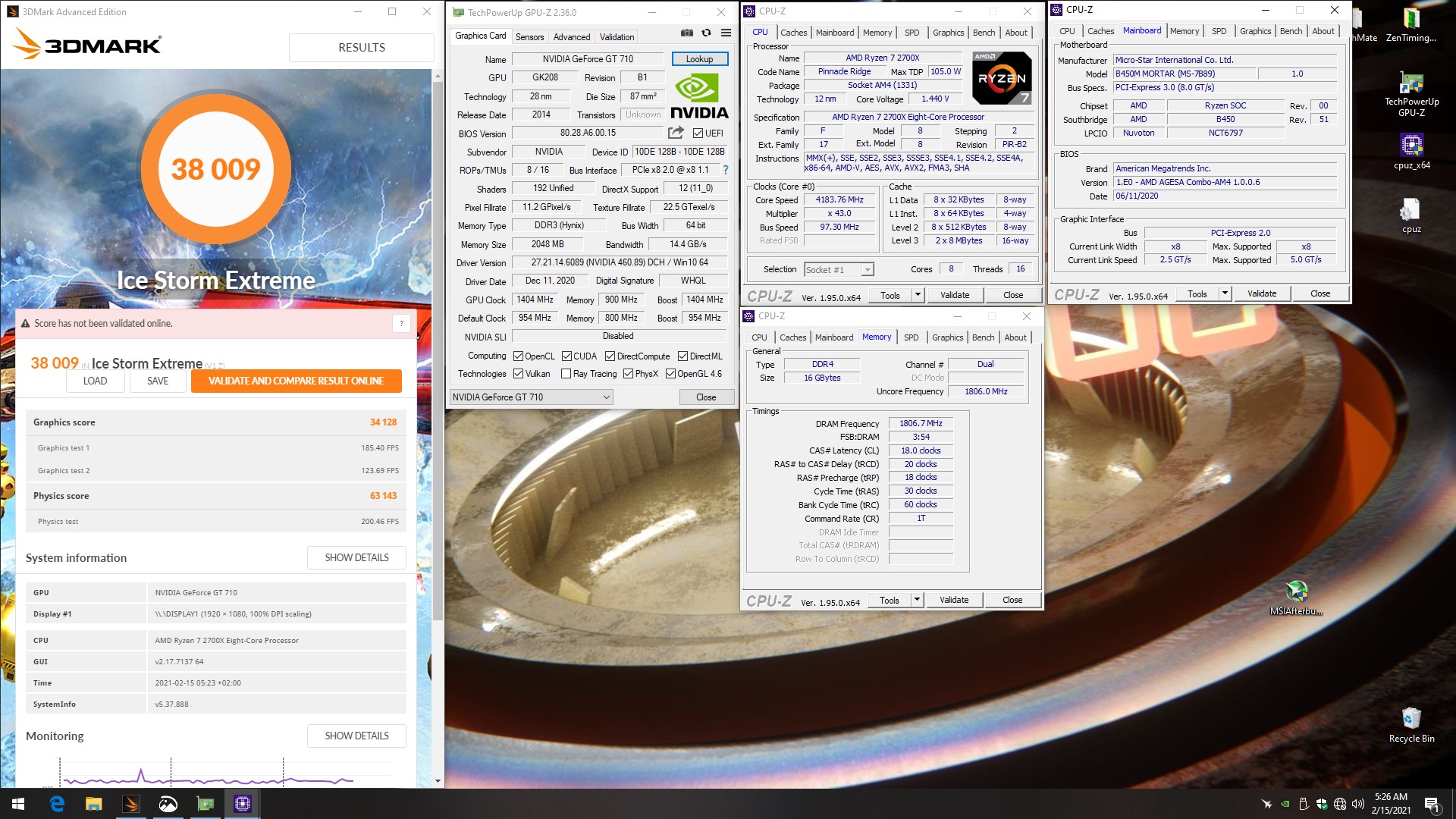Switch to the Advanced tab in GPU-Z
Image resolution: width=1456 pixels, height=819 pixels.
571,36
